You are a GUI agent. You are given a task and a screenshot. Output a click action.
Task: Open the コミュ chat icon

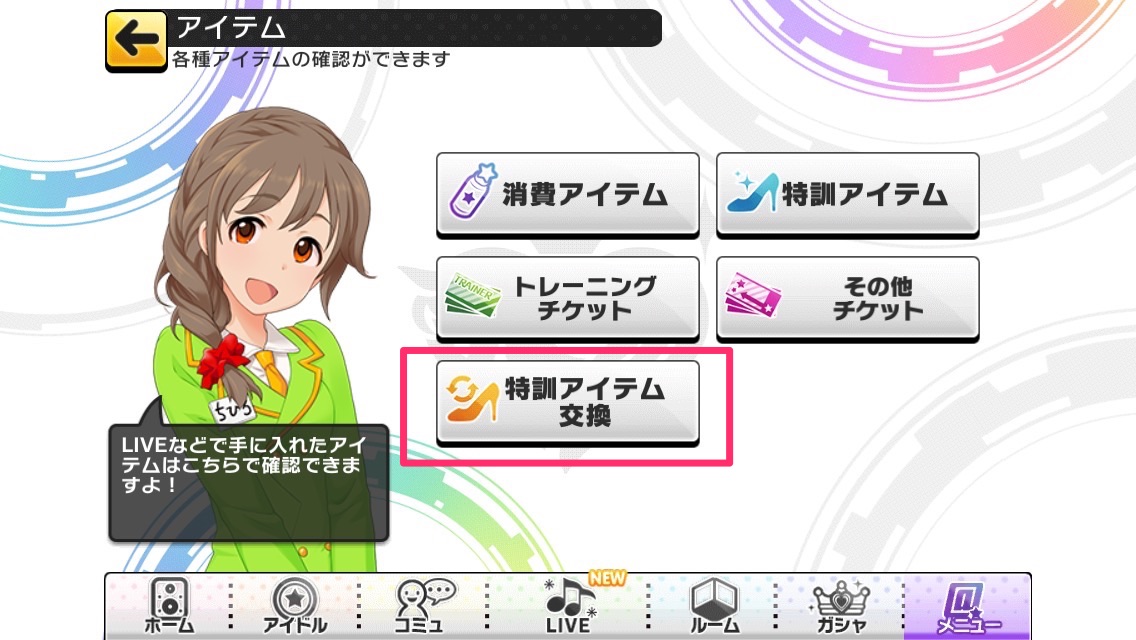[x=422, y=606]
